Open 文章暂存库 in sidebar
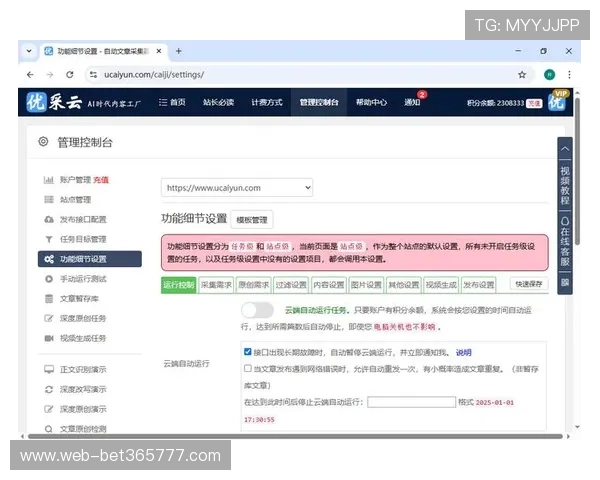The height and width of the screenshot is (480, 600). coord(79,299)
